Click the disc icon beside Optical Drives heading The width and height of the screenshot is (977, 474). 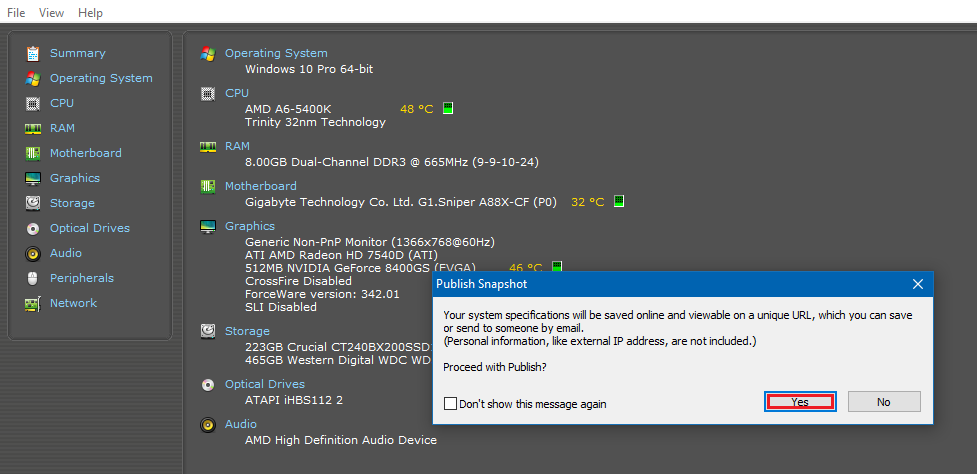pos(208,384)
